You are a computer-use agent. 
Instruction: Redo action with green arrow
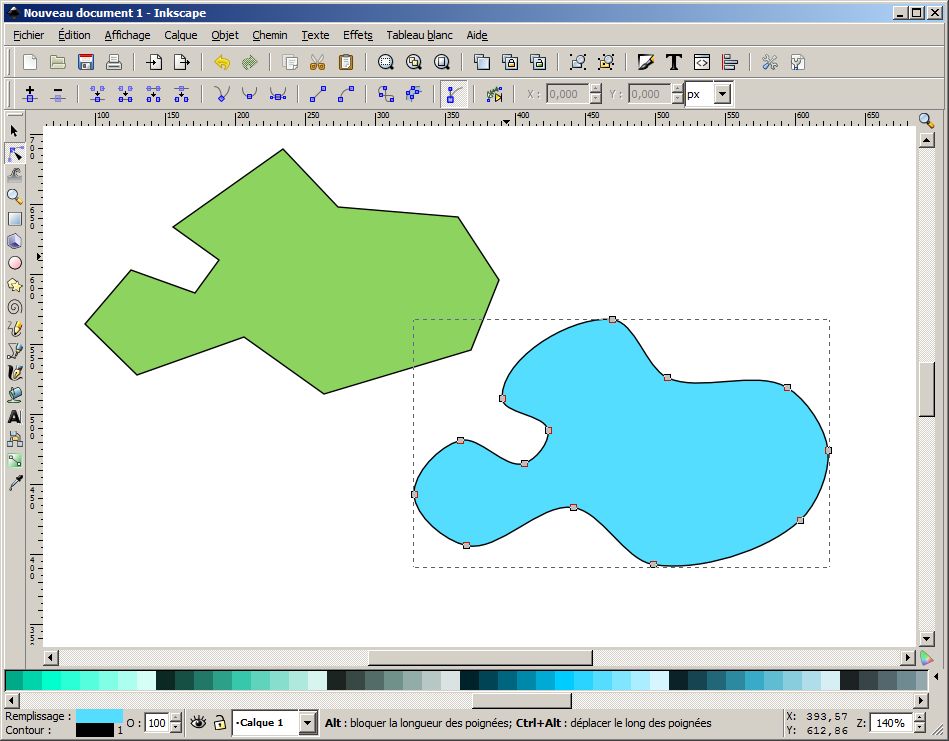click(x=249, y=62)
